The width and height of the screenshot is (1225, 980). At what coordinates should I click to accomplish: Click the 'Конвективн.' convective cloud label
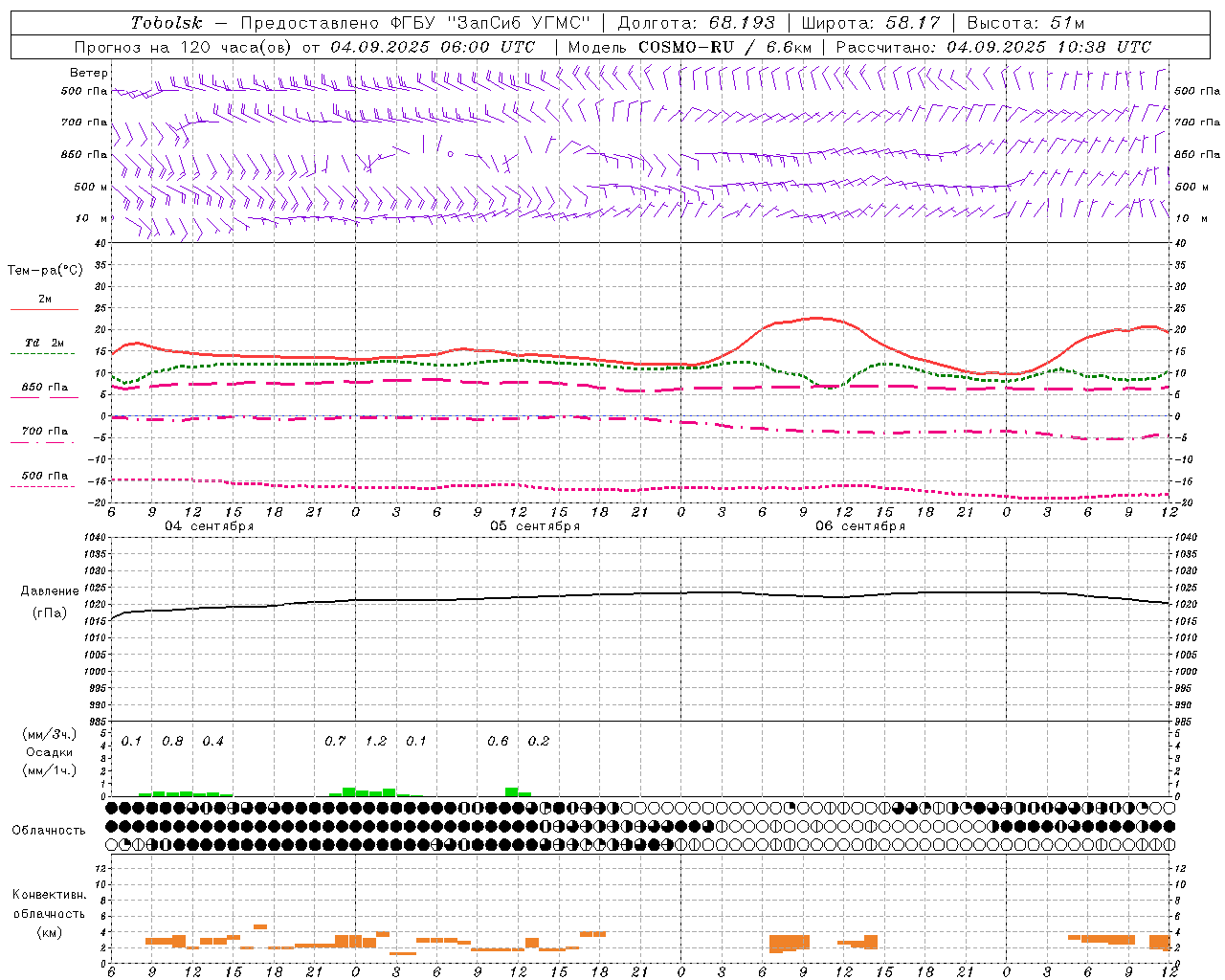(49, 895)
